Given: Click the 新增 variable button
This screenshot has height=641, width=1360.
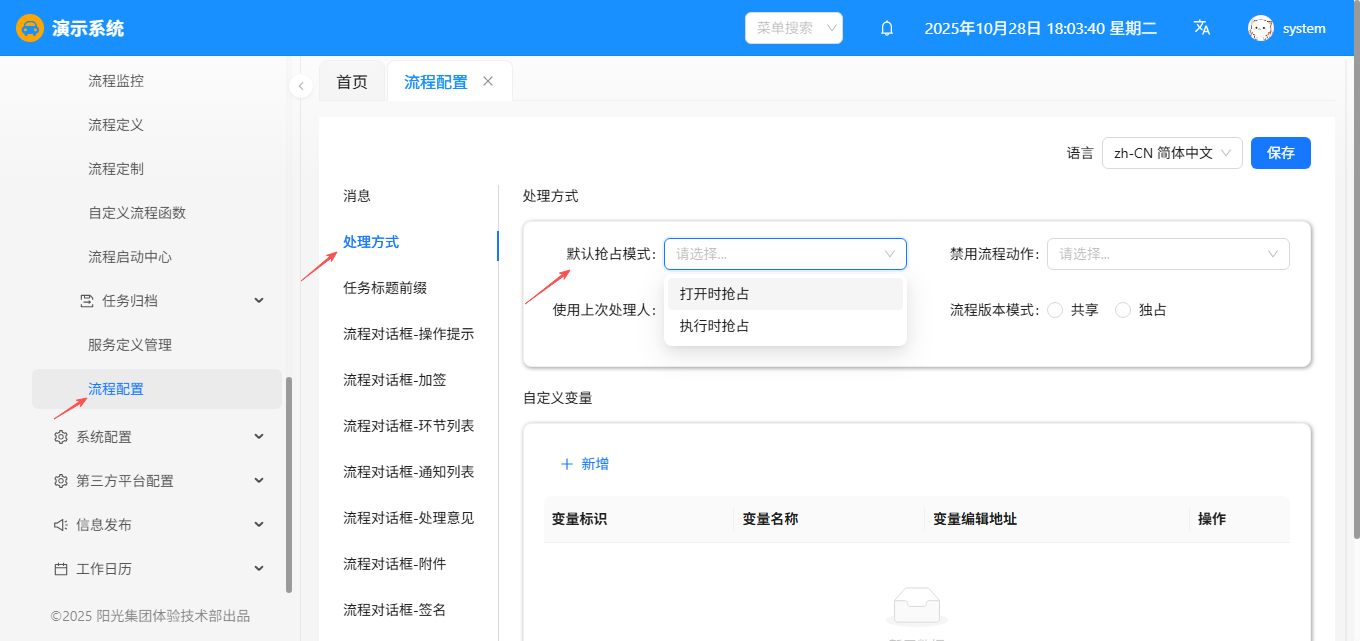Looking at the screenshot, I should coord(585,464).
